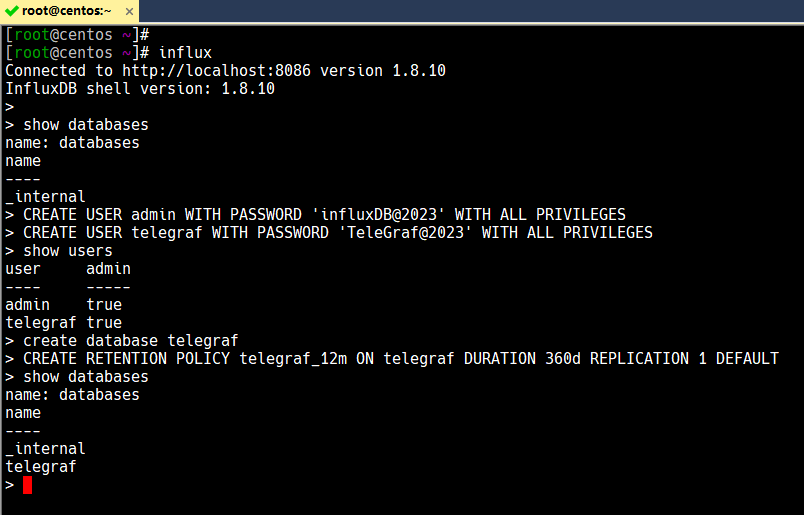Screen dimensions: 804x515
Task: Click the last 'telegraf' database name output
Action: (x=41, y=467)
